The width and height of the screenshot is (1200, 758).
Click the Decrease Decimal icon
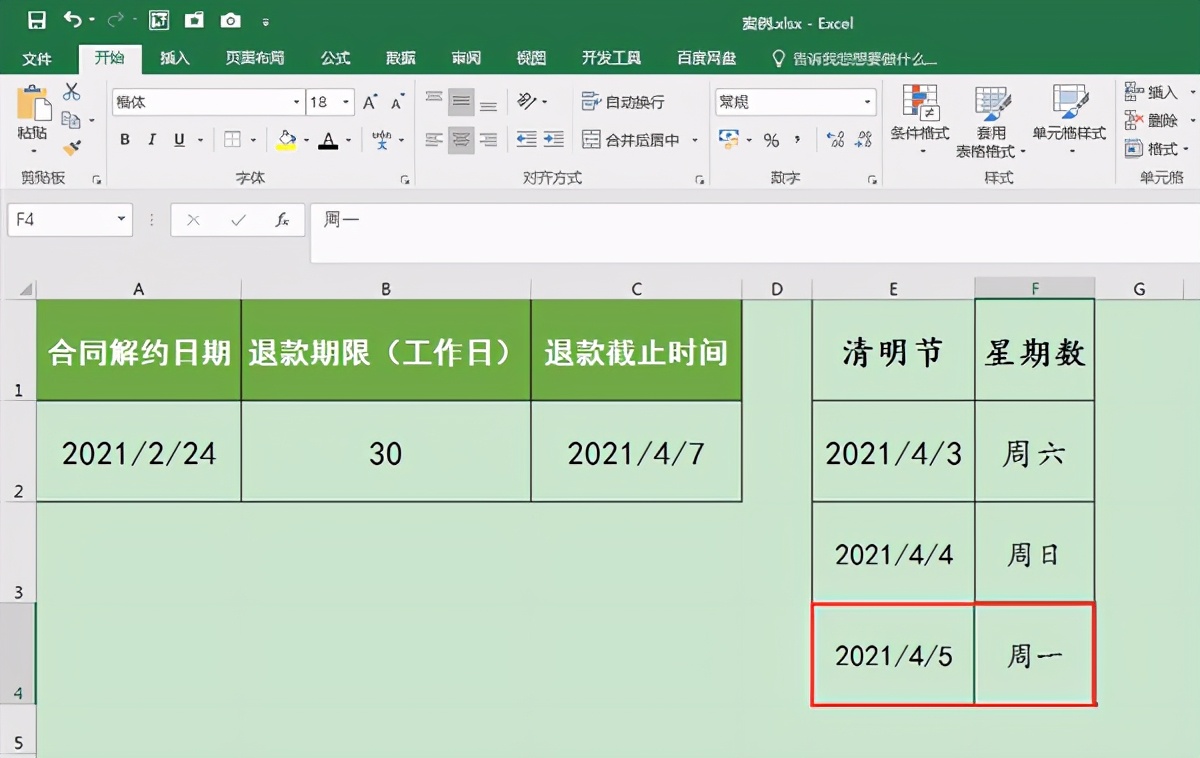pos(863,140)
